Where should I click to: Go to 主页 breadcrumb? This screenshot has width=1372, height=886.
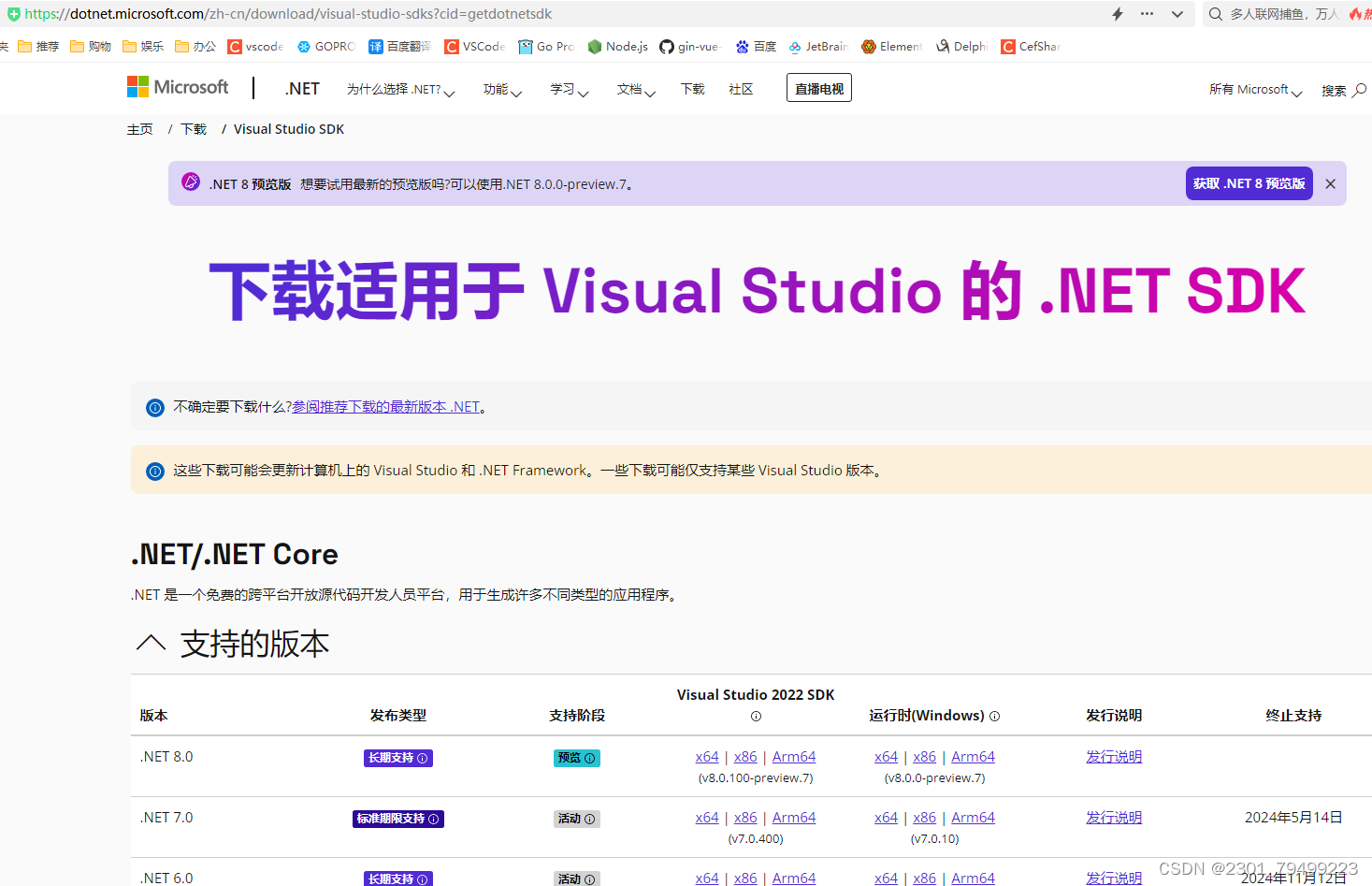click(139, 129)
